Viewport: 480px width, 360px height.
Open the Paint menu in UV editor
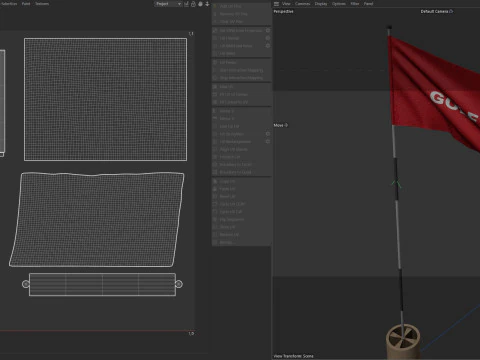coord(26,4)
